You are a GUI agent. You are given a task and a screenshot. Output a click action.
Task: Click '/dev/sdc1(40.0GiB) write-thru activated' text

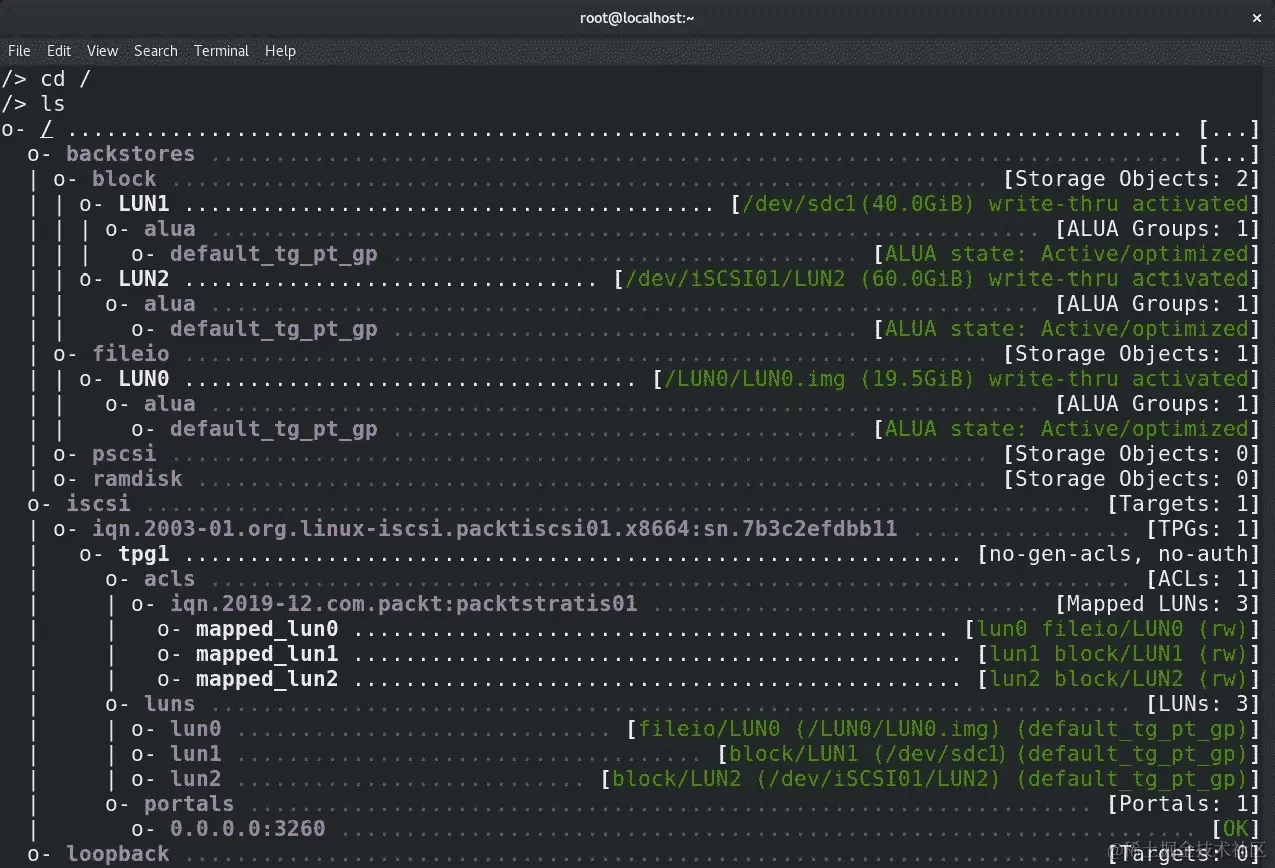[x=995, y=204]
